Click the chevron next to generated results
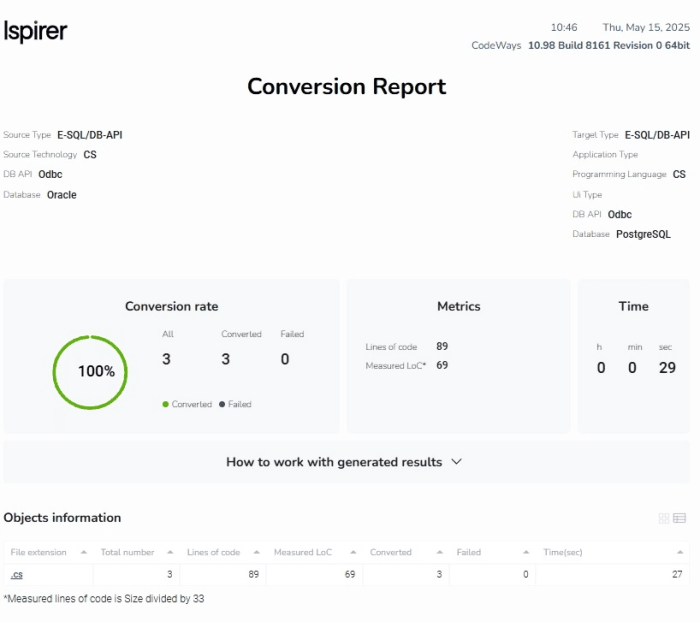700x622 pixels. click(x=457, y=462)
